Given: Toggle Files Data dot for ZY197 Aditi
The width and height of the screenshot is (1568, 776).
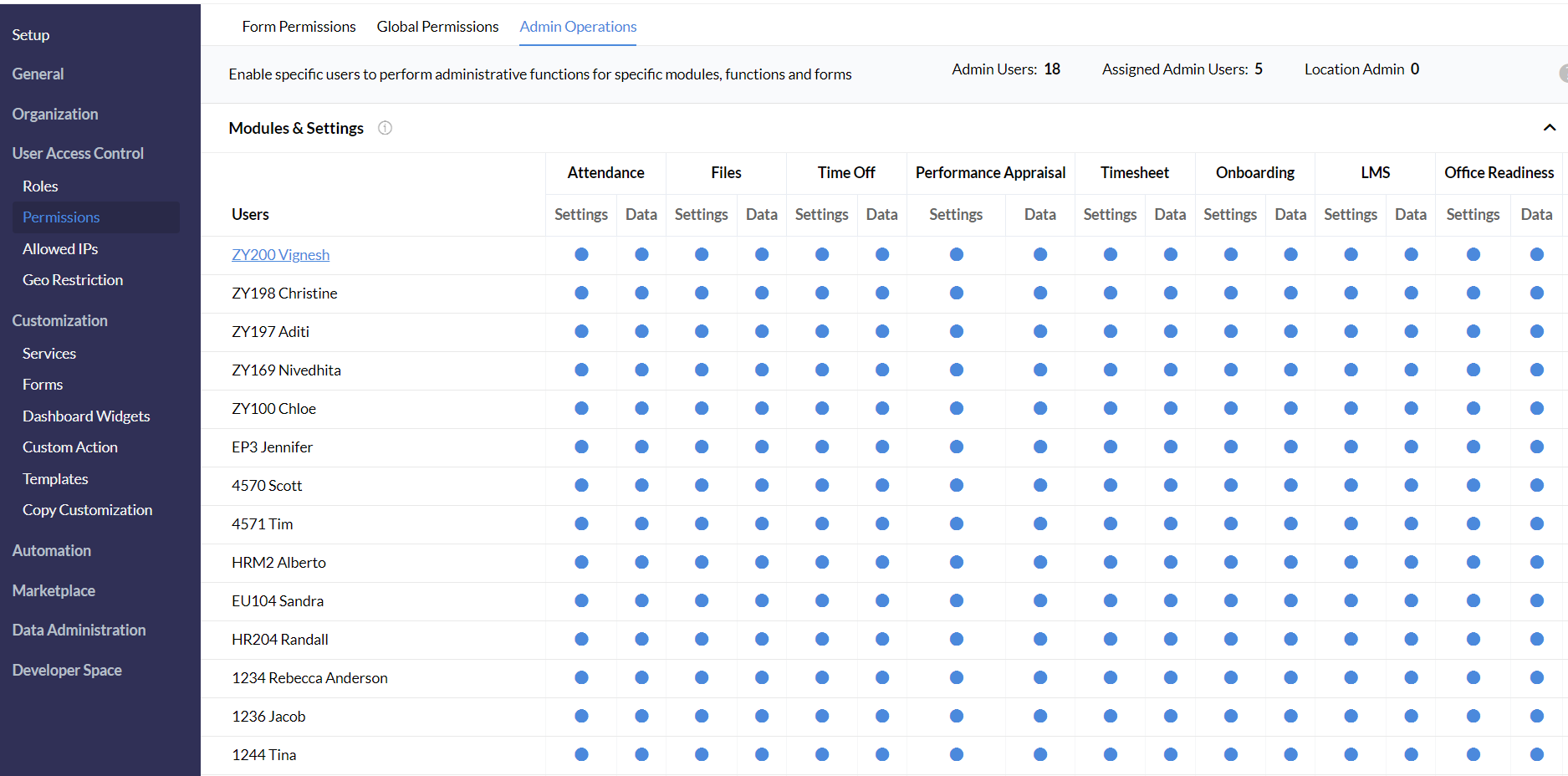Looking at the screenshot, I should click(762, 332).
